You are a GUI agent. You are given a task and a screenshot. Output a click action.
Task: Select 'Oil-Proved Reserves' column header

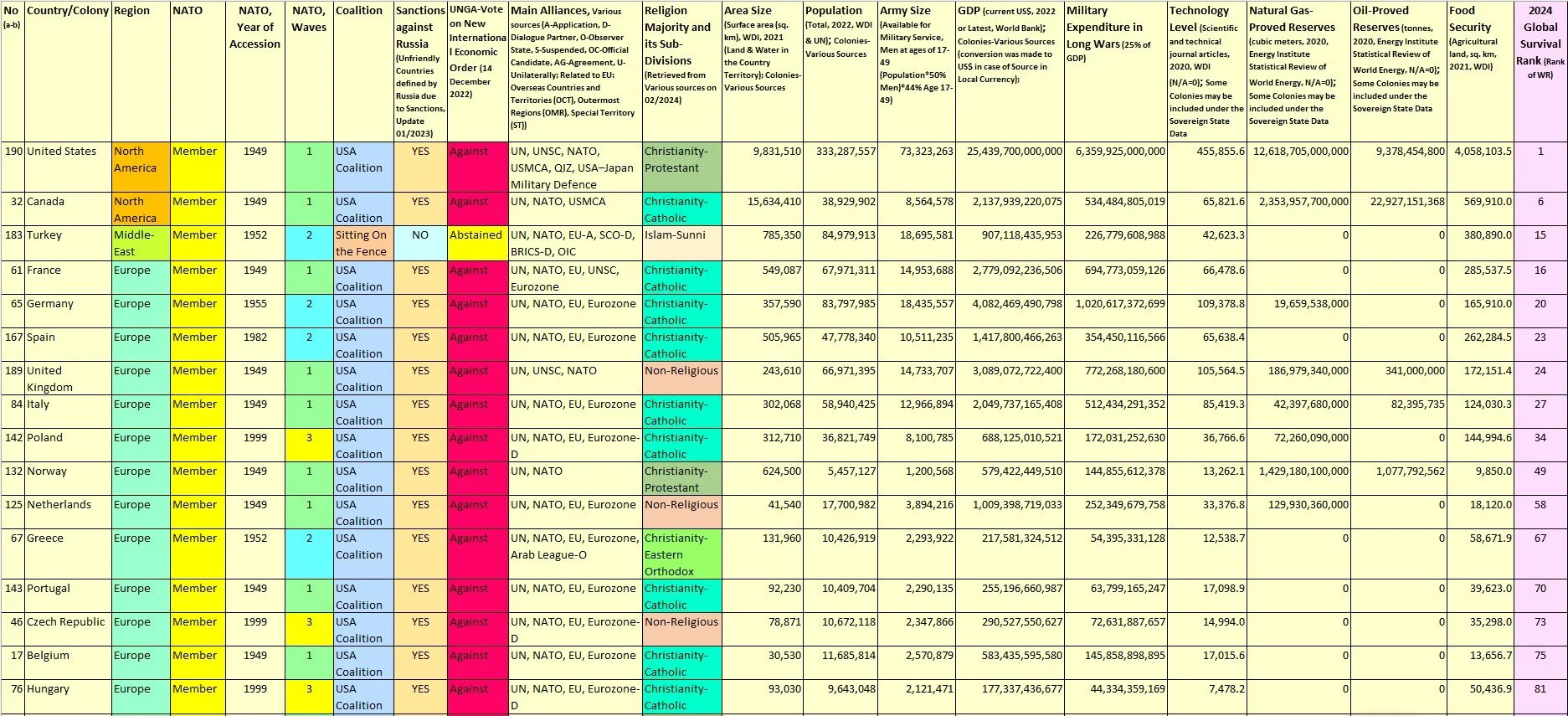[1399, 71]
